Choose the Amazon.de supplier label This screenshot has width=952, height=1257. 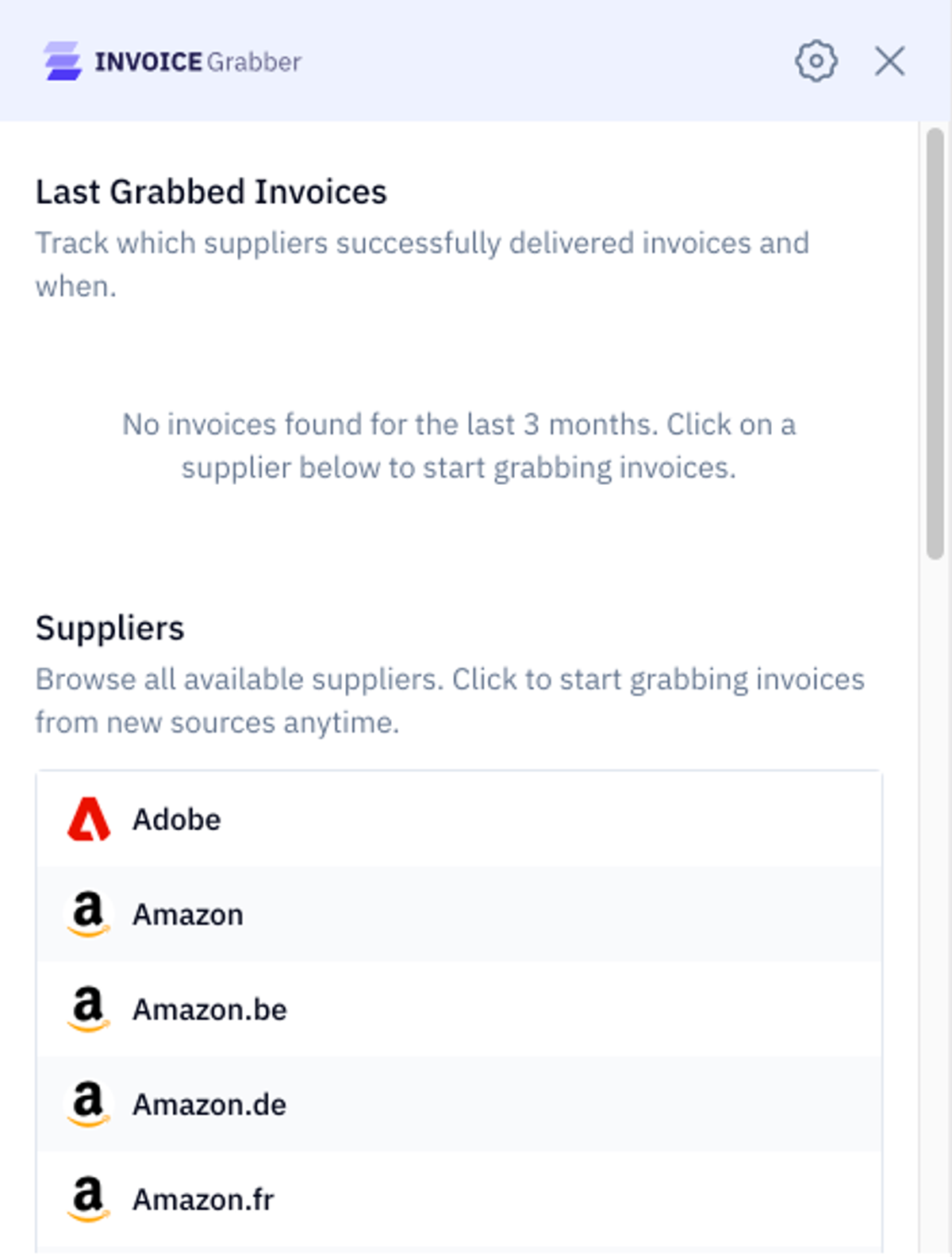(x=209, y=1104)
